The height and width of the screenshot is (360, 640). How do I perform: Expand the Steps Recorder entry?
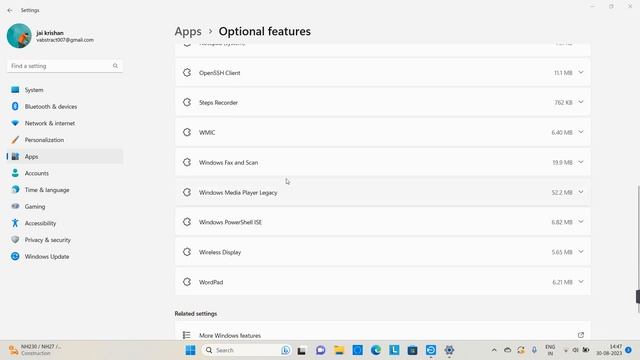(x=581, y=102)
